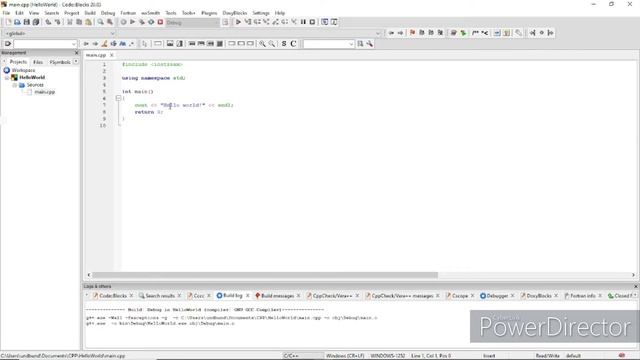Open the Debug build target dropdown
Viewport: 640px width, 360px height.
pos(192,22)
